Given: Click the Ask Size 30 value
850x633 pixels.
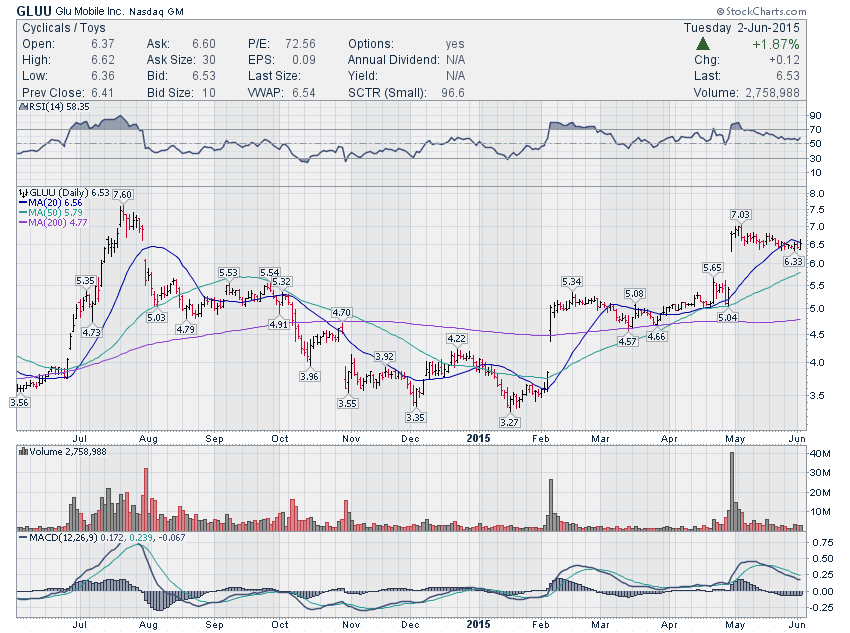Looking at the screenshot, I should point(209,60).
